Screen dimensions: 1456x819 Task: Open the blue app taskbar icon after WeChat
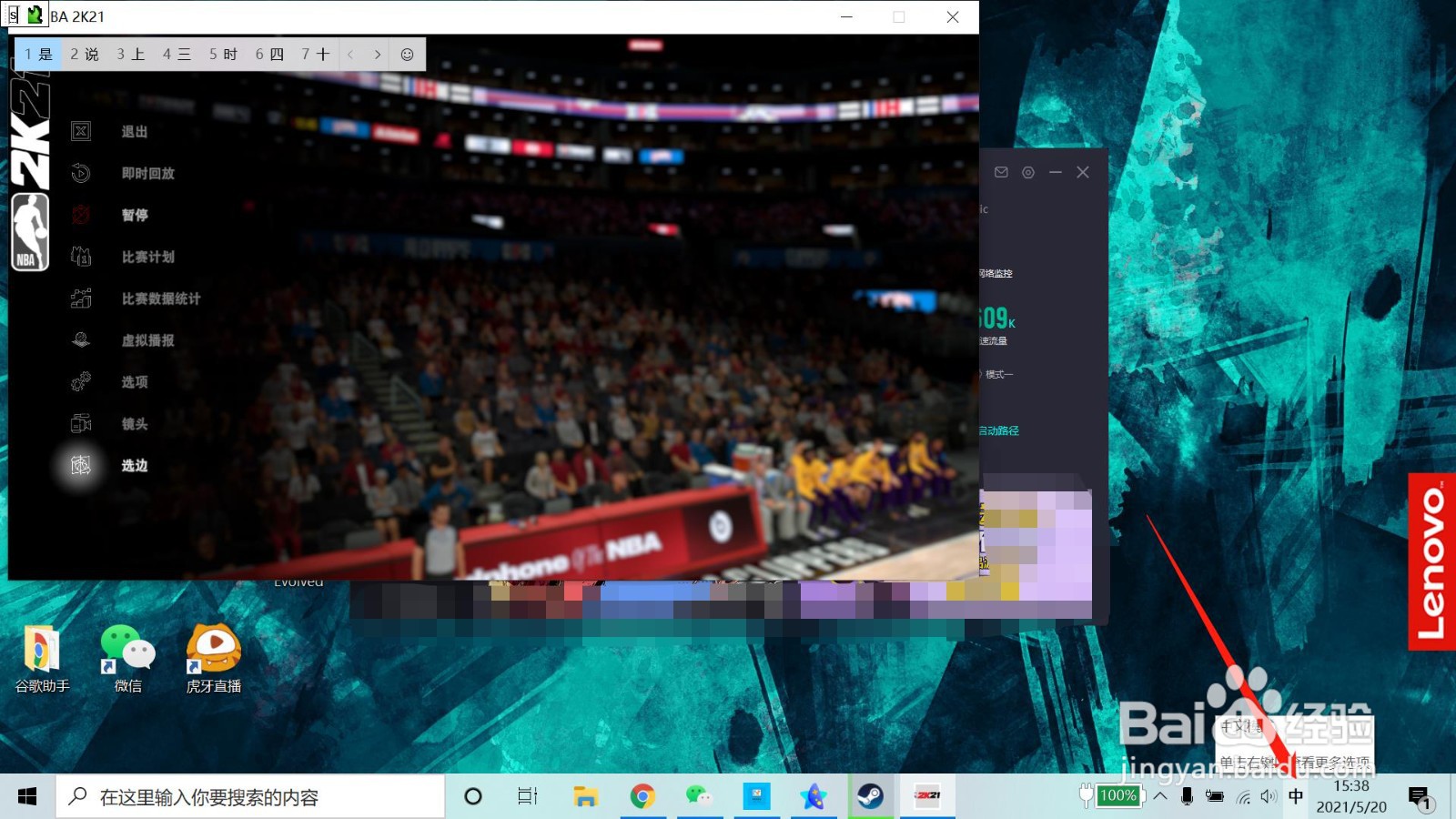756,797
